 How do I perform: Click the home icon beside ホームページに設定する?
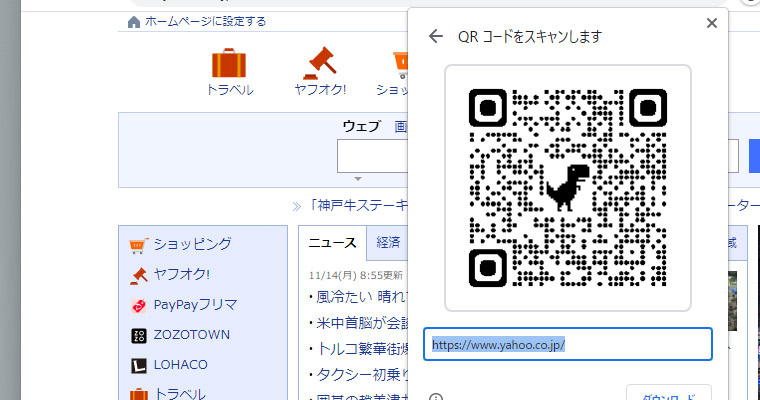[x=134, y=22]
